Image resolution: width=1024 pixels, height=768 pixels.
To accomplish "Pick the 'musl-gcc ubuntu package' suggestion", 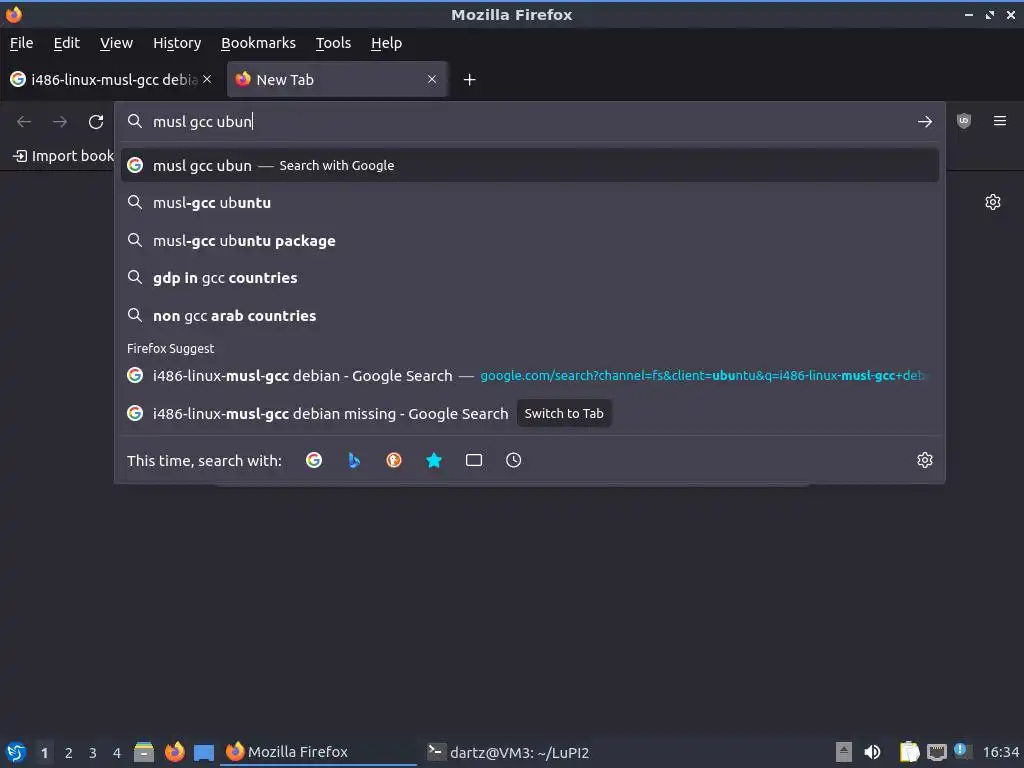I will (x=530, y=240).
